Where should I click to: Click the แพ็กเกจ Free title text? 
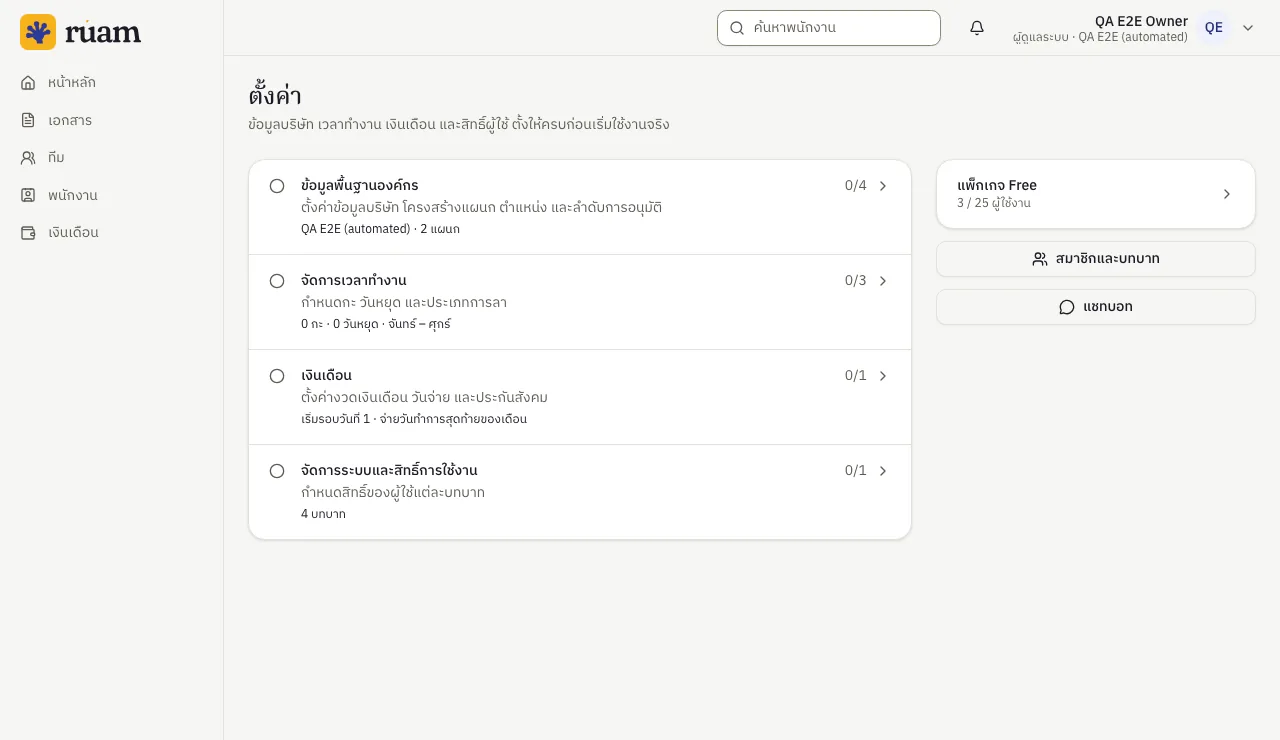pyautogui.click(x=997, y=185)
